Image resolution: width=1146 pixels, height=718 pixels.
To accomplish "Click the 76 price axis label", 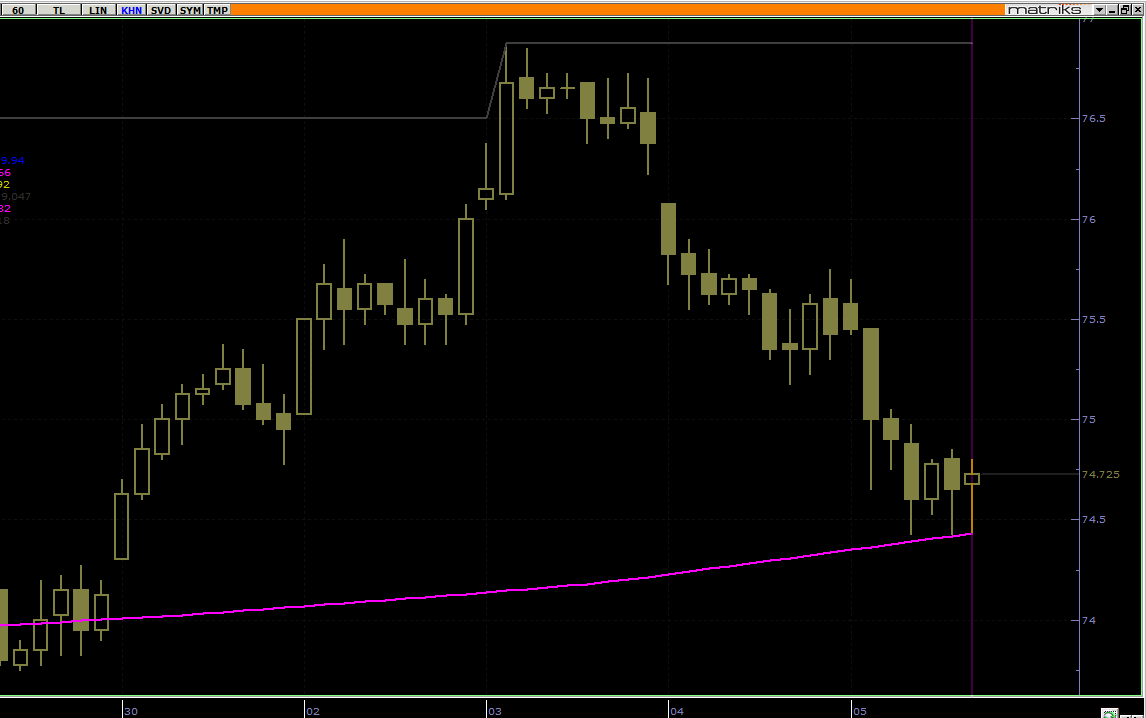I will tap(1088, 219).
